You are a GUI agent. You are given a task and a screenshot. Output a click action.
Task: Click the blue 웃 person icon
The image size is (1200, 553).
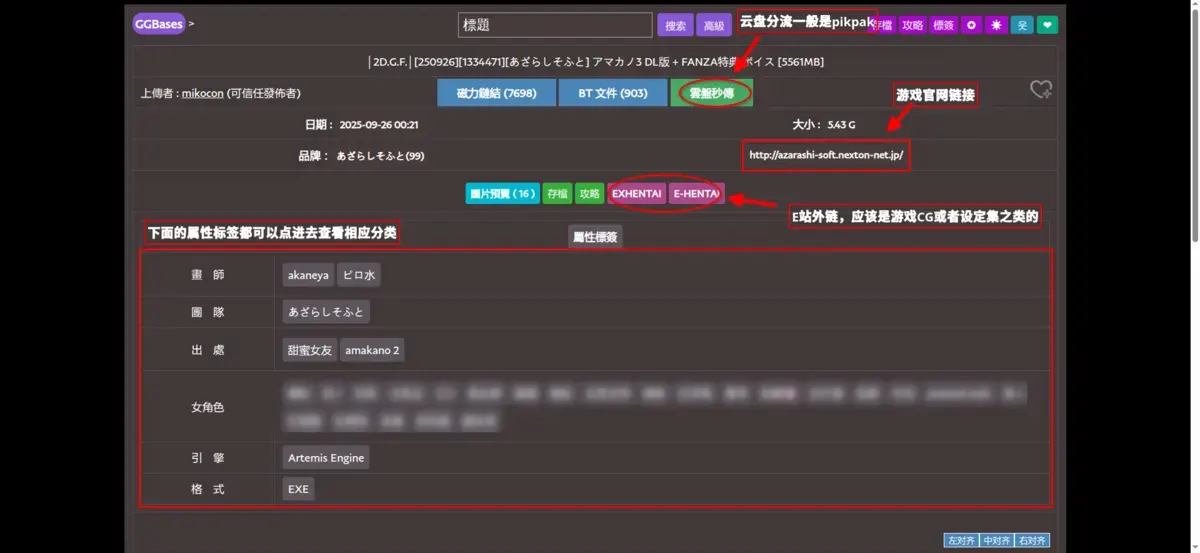point(1022,25)
